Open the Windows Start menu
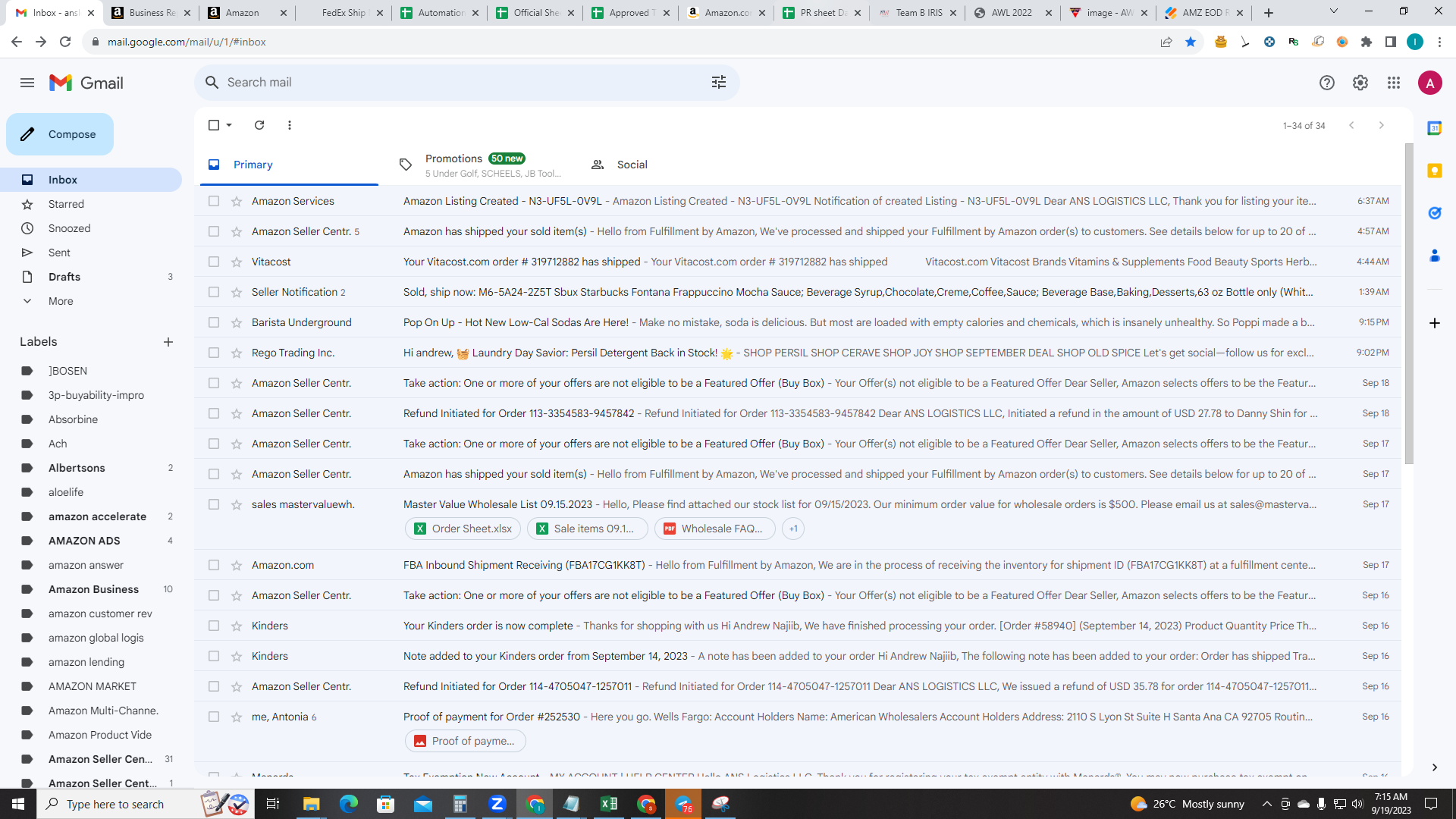The width and height of the screenshot is (1456, 819). pyautogui.click(x=18, y=804)
